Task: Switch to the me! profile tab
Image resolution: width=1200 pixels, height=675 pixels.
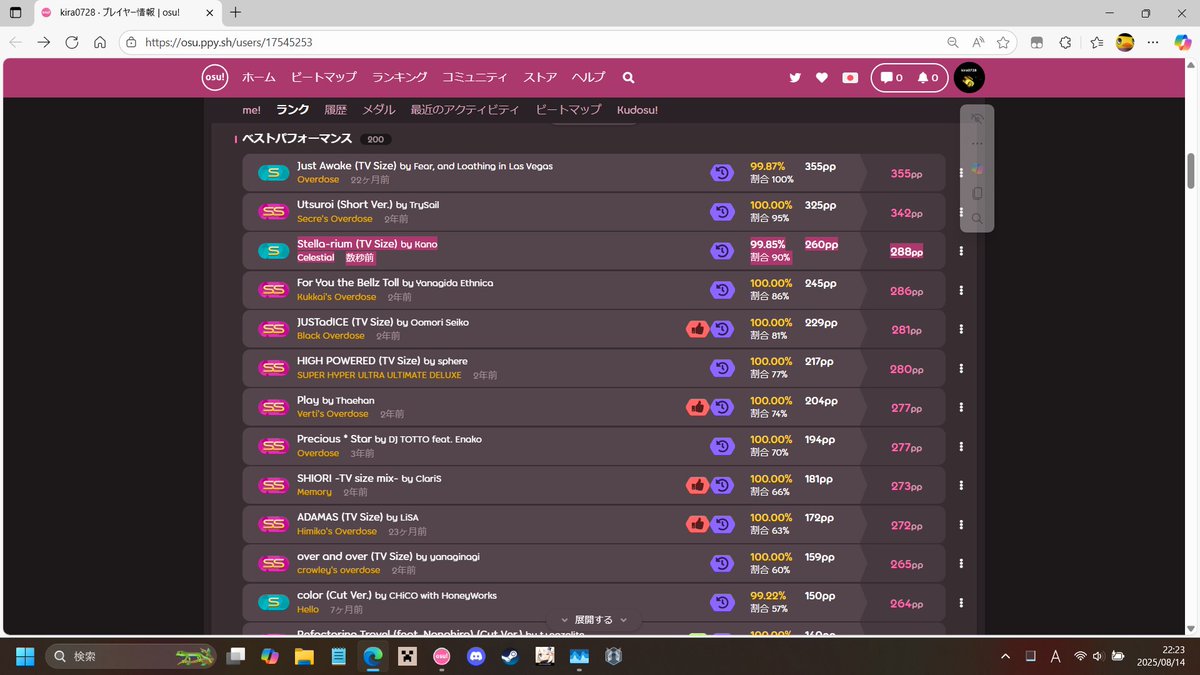Action: pos(251,110)
